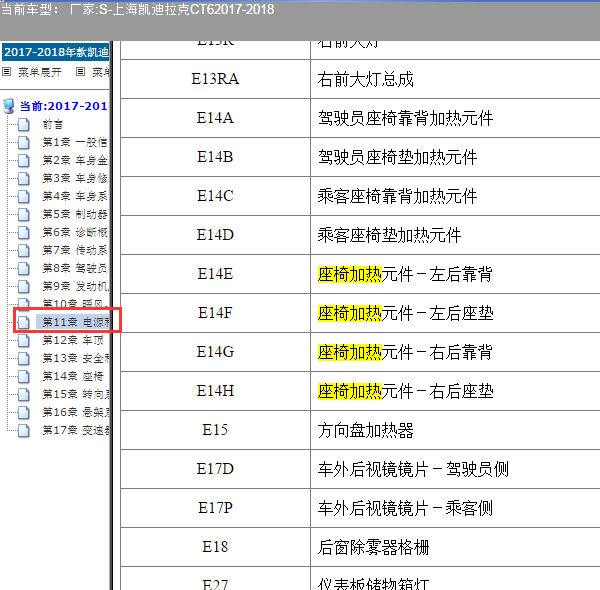Click the page icon for 第15章 转向

pos(24,394)
